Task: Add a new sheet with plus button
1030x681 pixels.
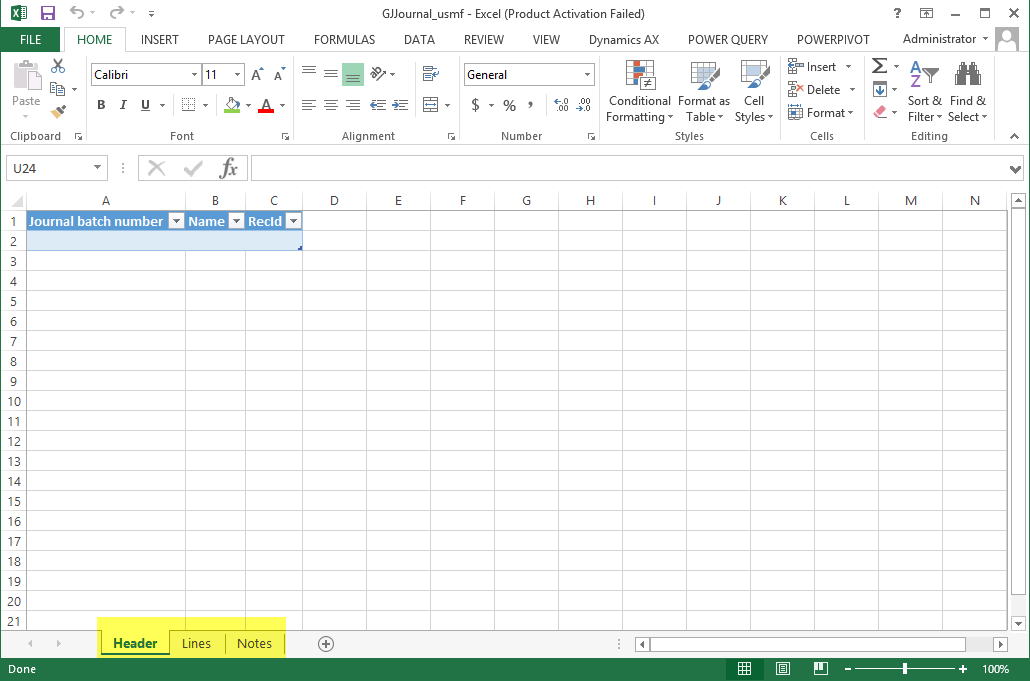Action: [x=325, y=643]
